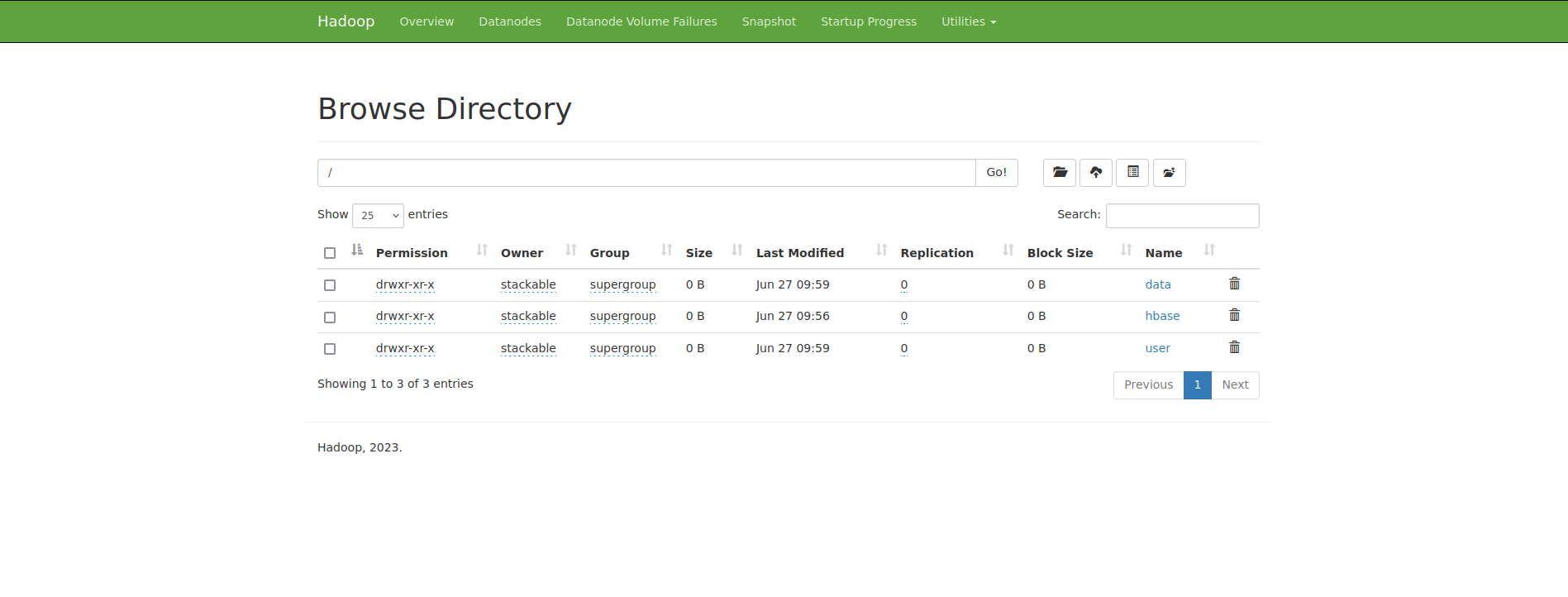
Task: Click the cloud Upload Files icon
Action: 1095,173
